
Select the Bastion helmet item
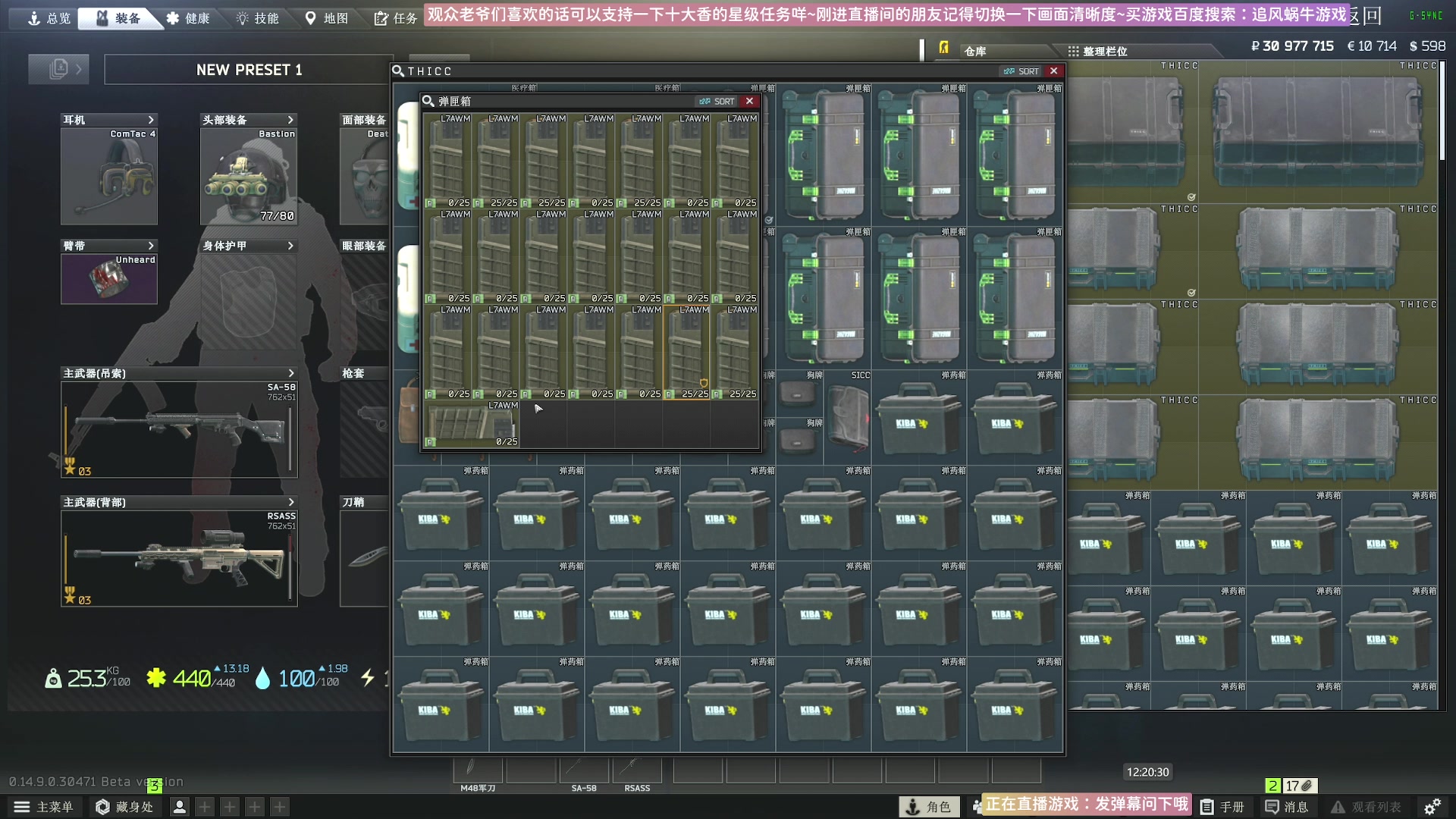tap(249, 176)
